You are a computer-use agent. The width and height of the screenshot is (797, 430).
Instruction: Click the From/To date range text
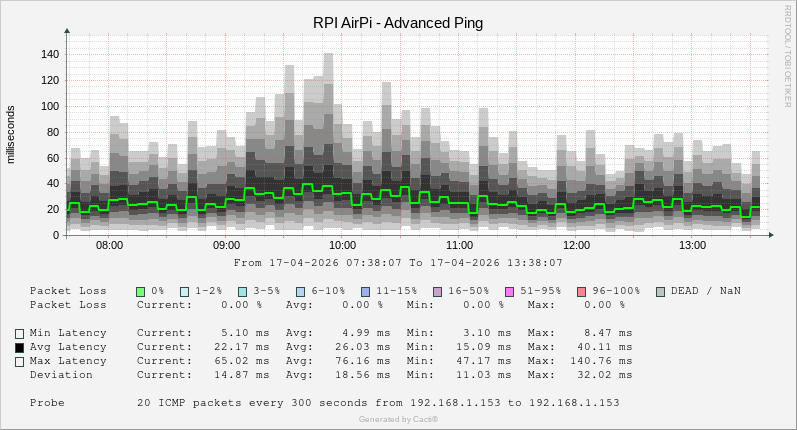point(398,263)
